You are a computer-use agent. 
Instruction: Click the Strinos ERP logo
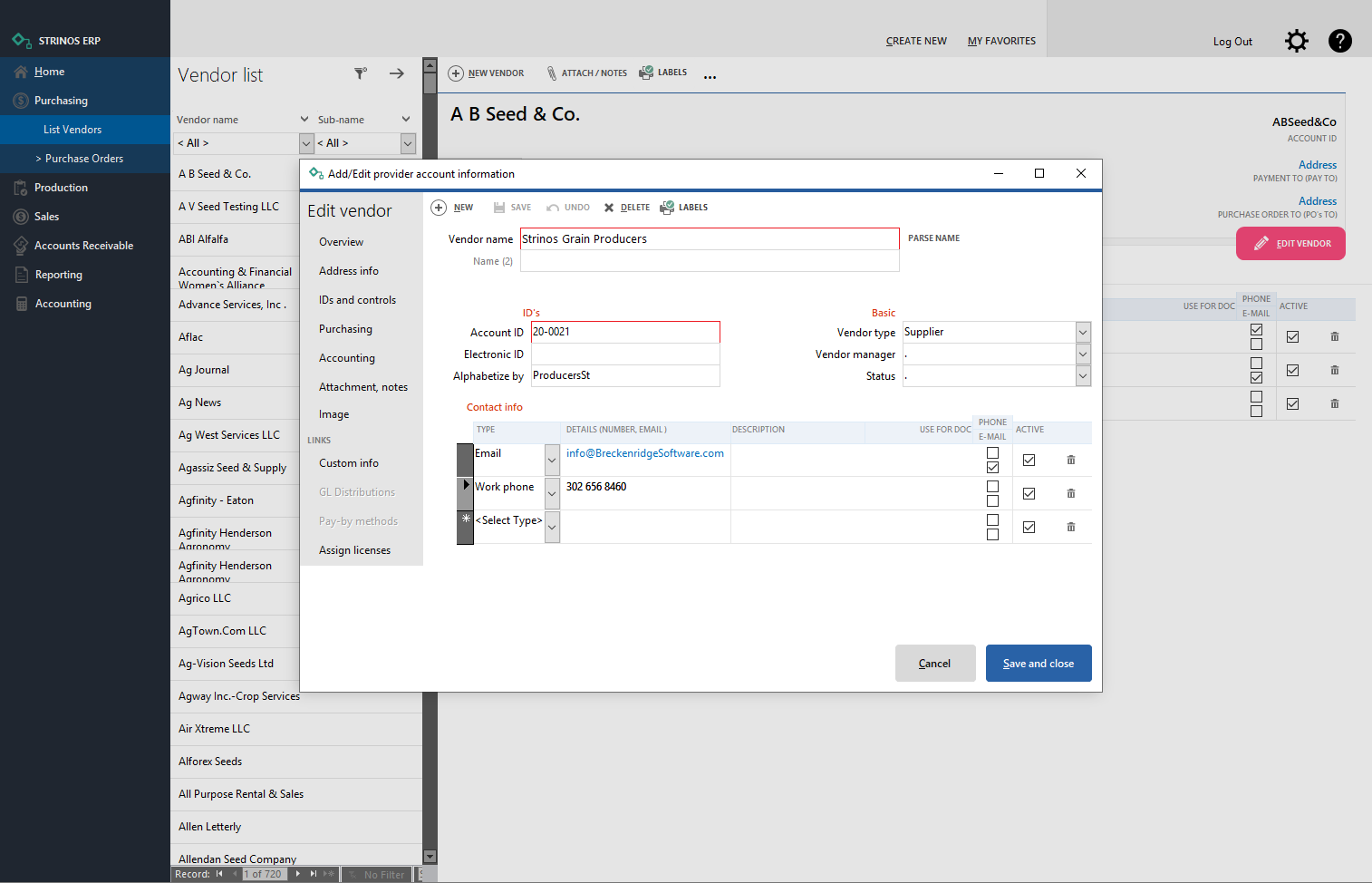point(22,41)
